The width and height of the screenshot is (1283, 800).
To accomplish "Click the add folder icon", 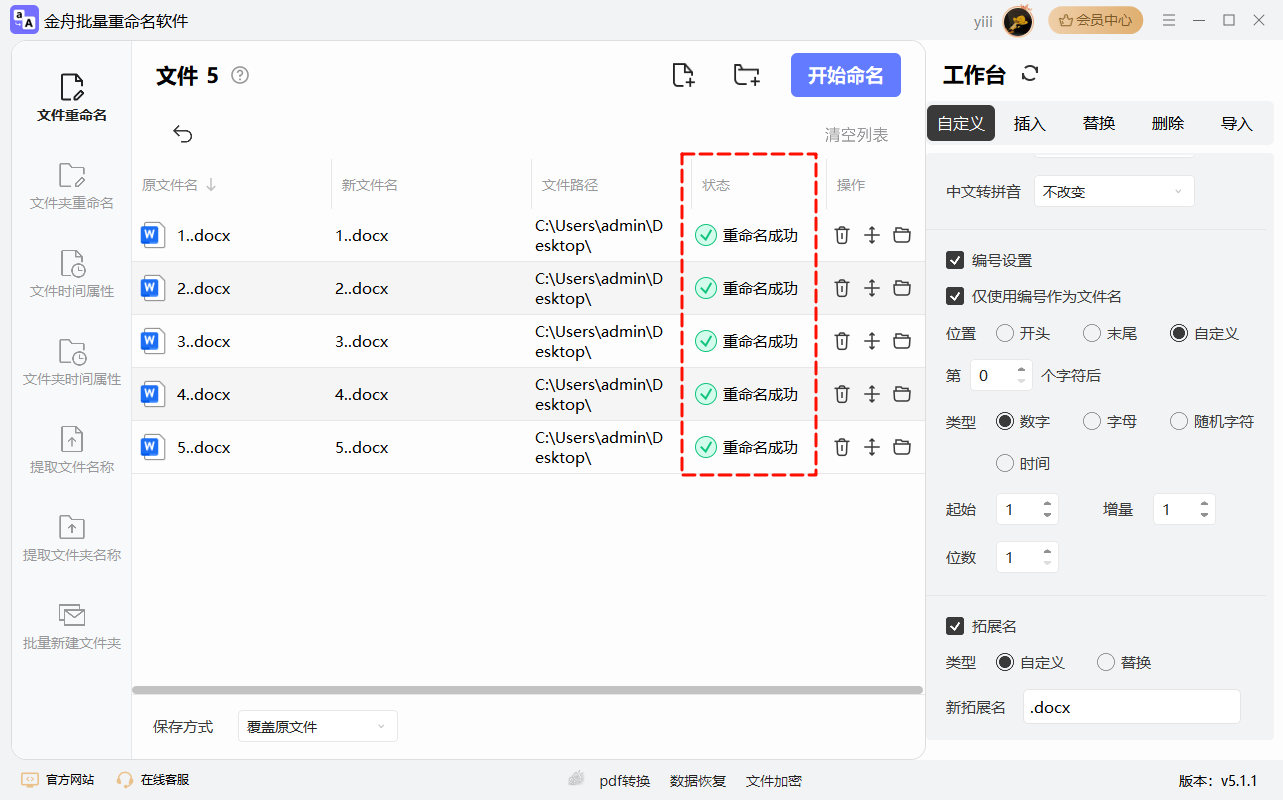I will 746,75.
